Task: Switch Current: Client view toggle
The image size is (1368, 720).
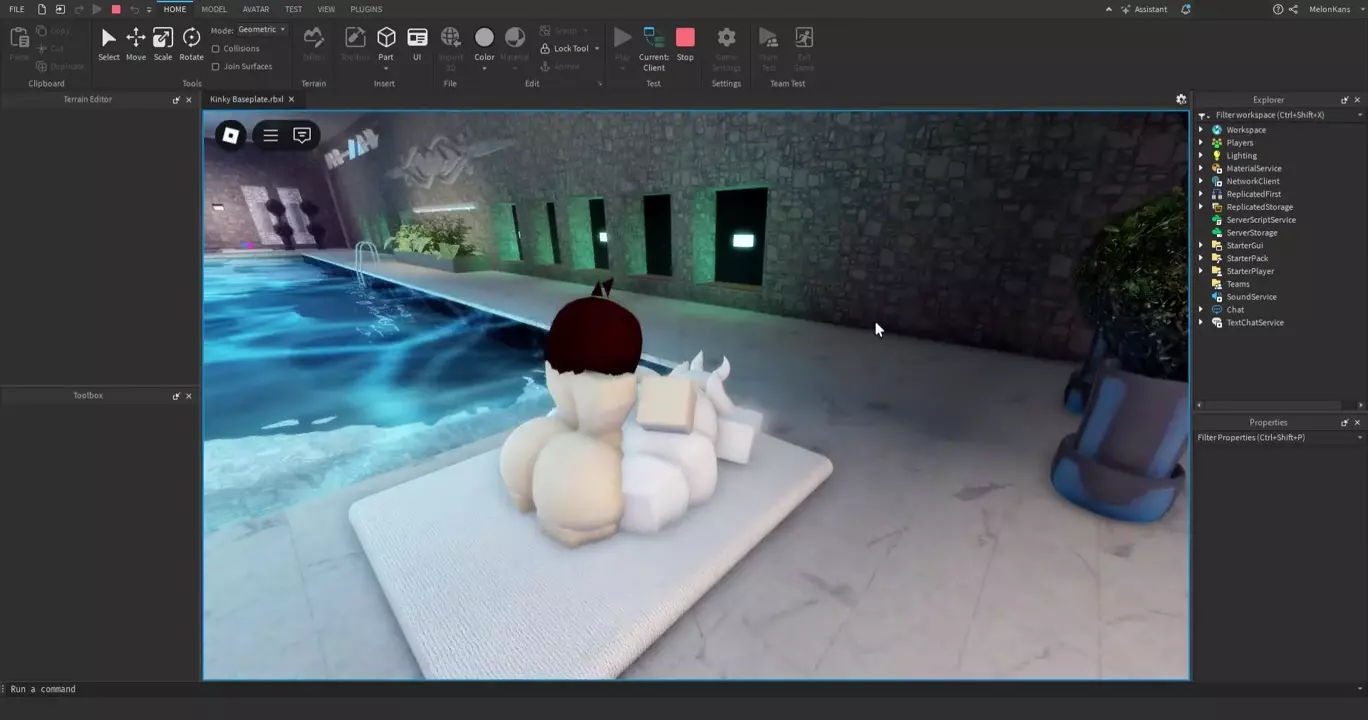Action: (x=654, y=44)
